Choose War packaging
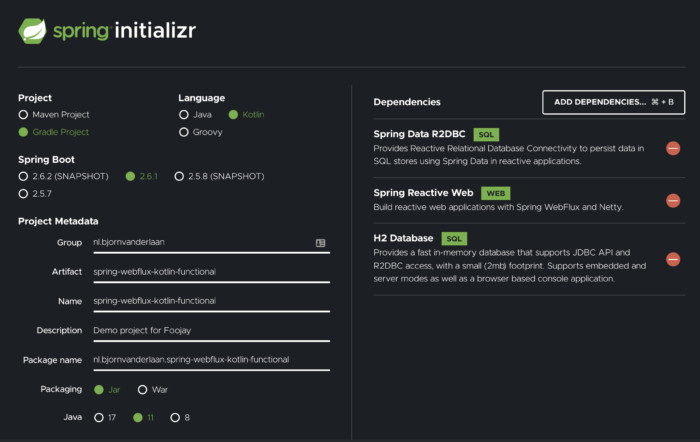The height and width of the screenshot is (442, 700). click(x=142, y=389)
